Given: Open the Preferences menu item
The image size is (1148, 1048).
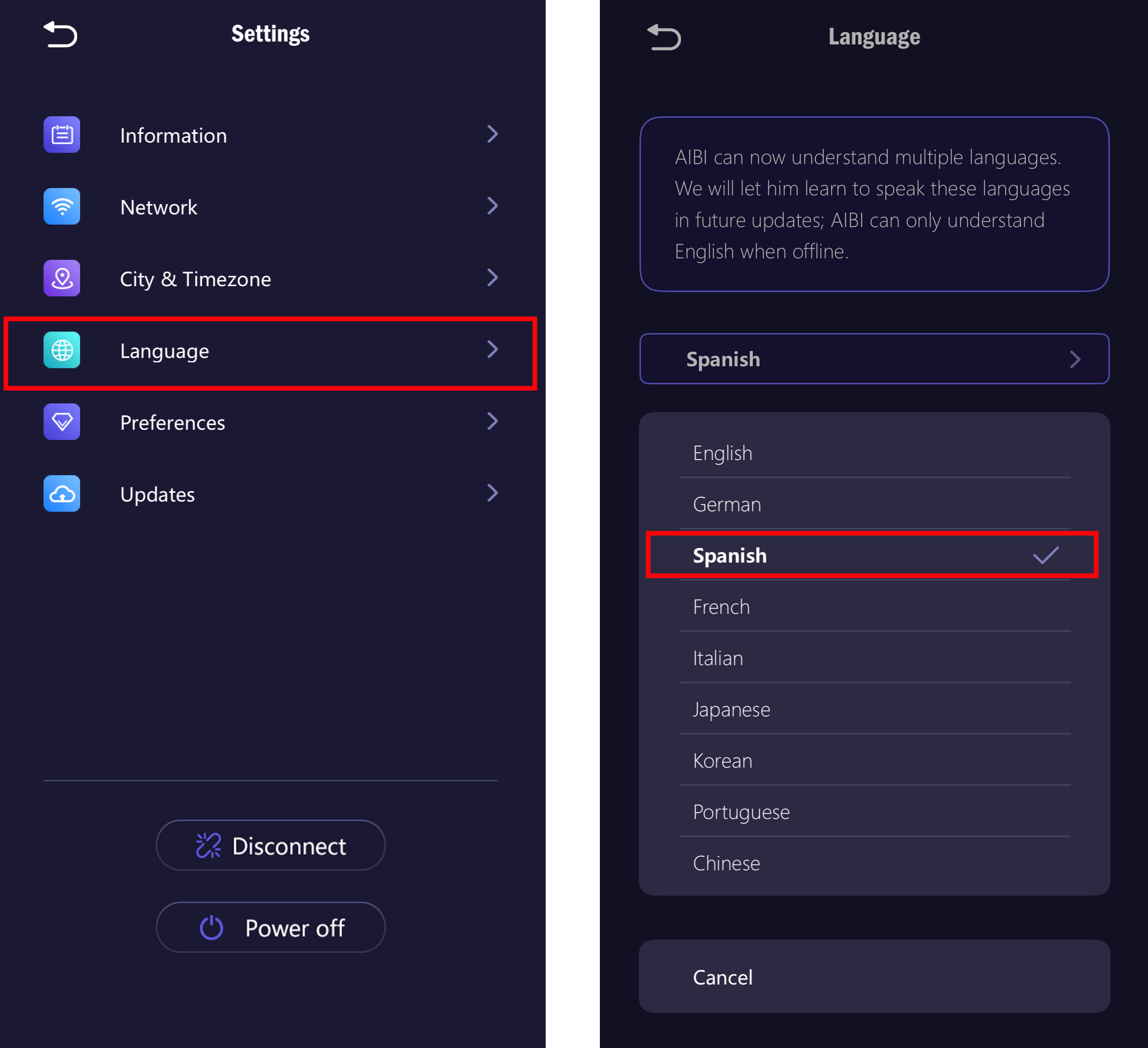Looking at the screenshot, I should click(172, 422).
